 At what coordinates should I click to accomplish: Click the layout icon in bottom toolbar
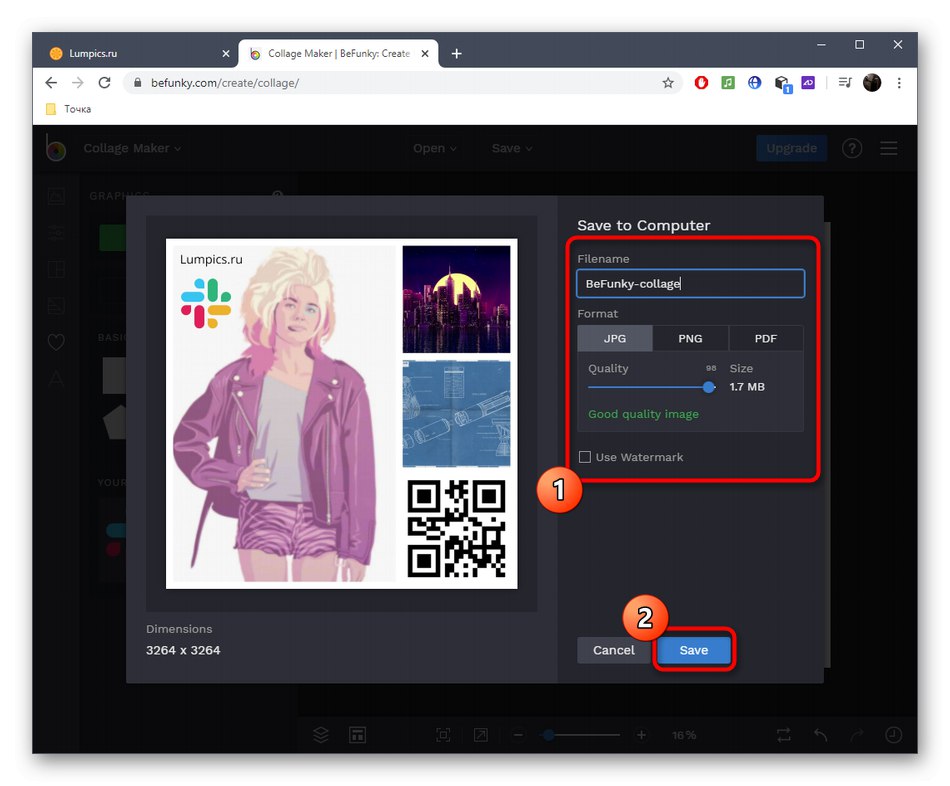[357, 735]
